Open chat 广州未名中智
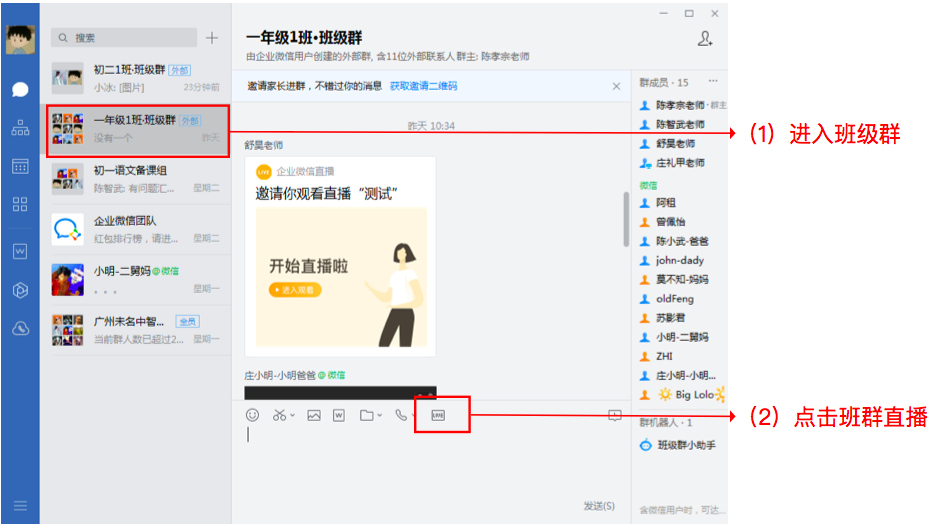 (138, 330)
